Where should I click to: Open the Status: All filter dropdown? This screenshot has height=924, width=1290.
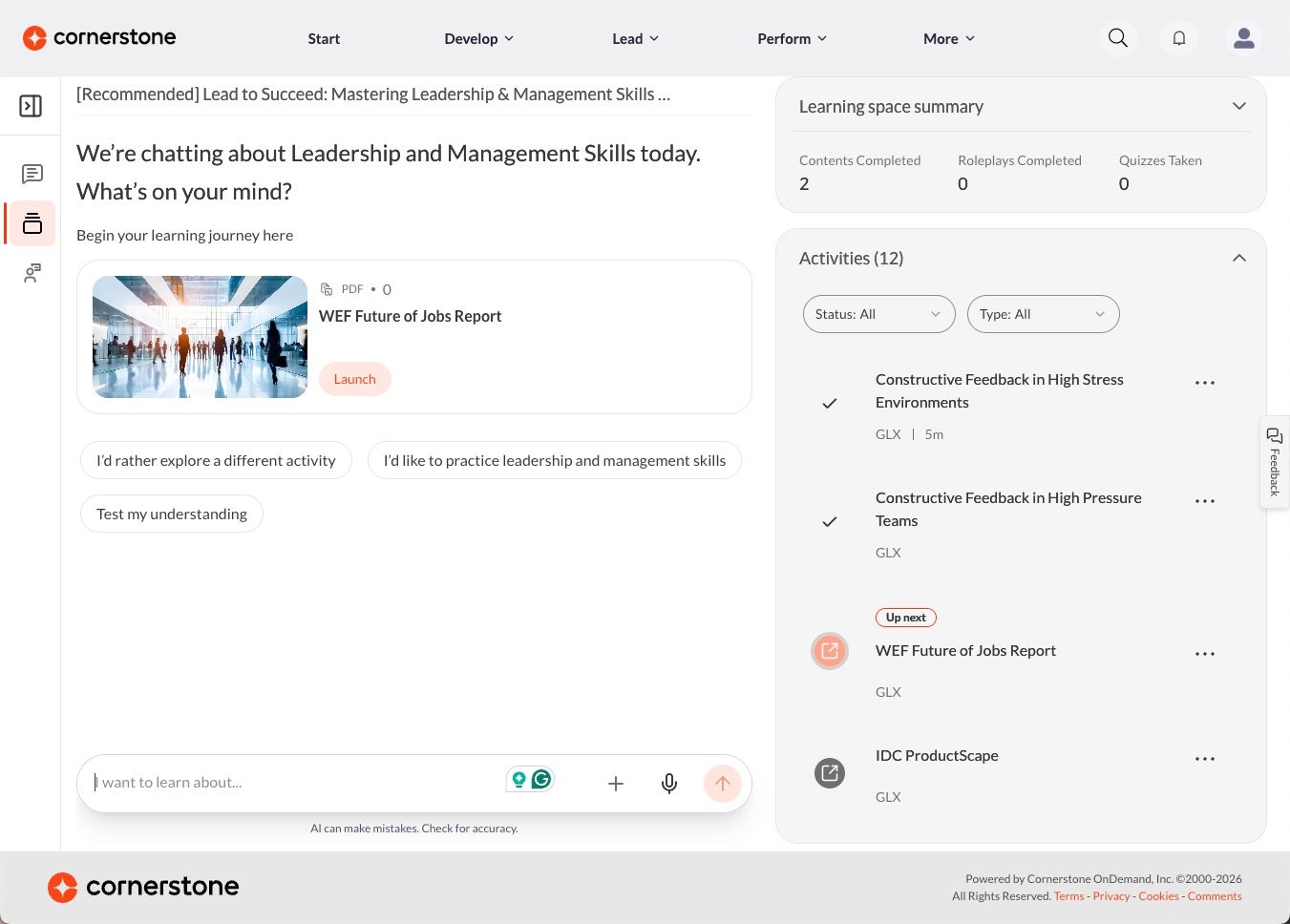(878, 314)
